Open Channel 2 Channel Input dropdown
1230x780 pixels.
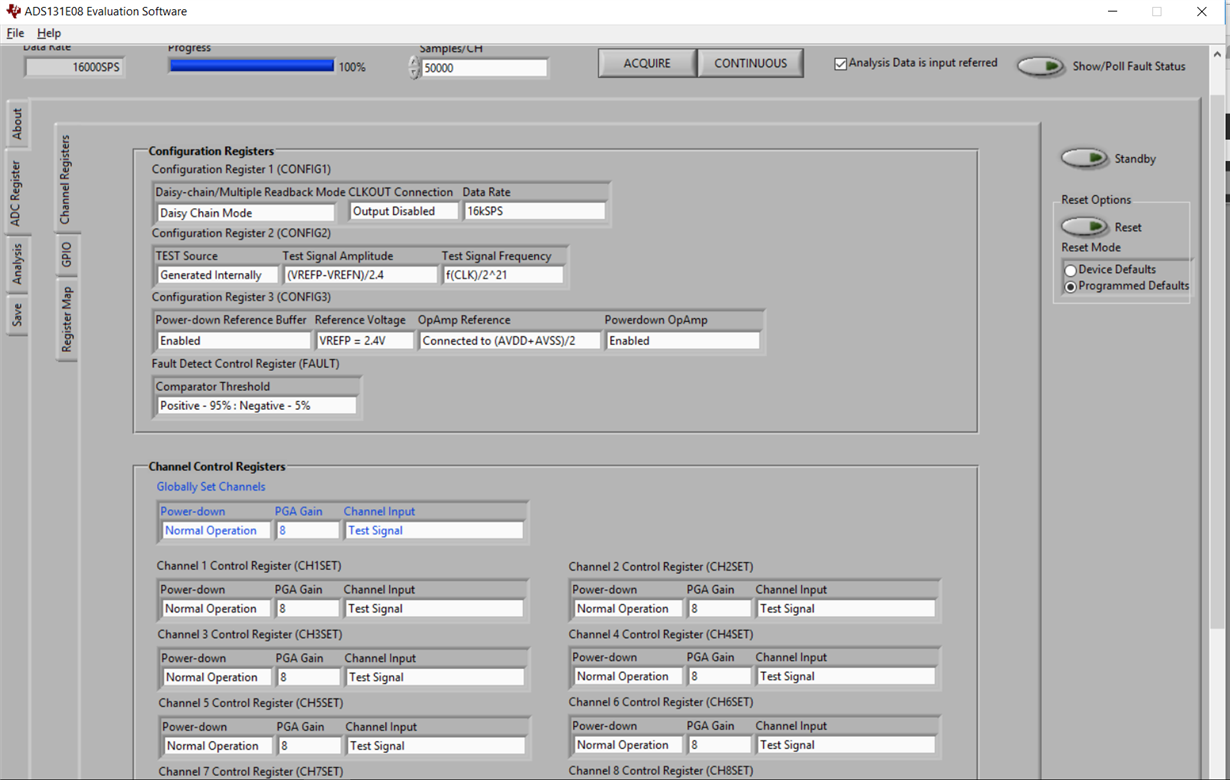[846, 609]
